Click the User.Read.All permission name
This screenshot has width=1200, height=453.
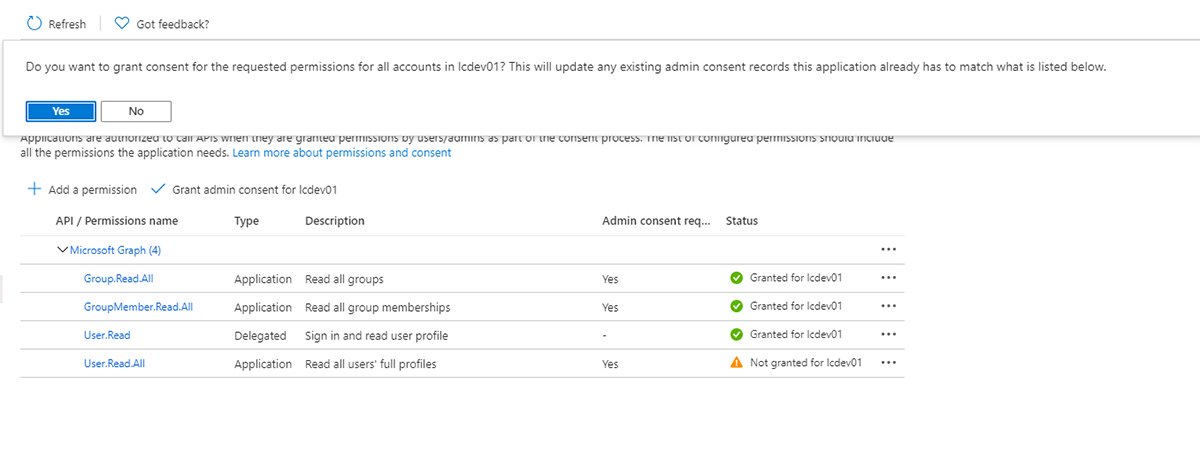pyautogui.click(x=114, y=364)
